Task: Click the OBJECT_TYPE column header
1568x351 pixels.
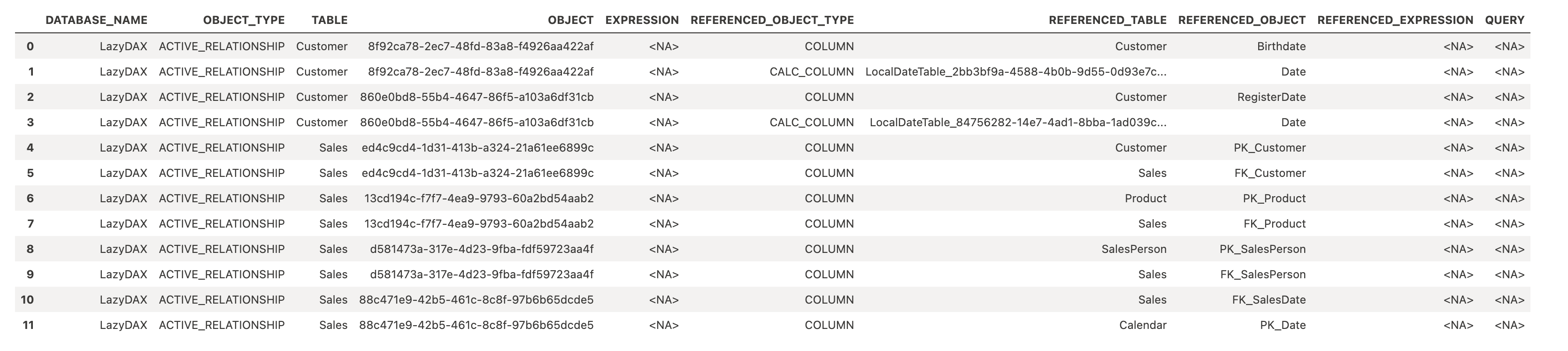Action: (x=244, y=20)
